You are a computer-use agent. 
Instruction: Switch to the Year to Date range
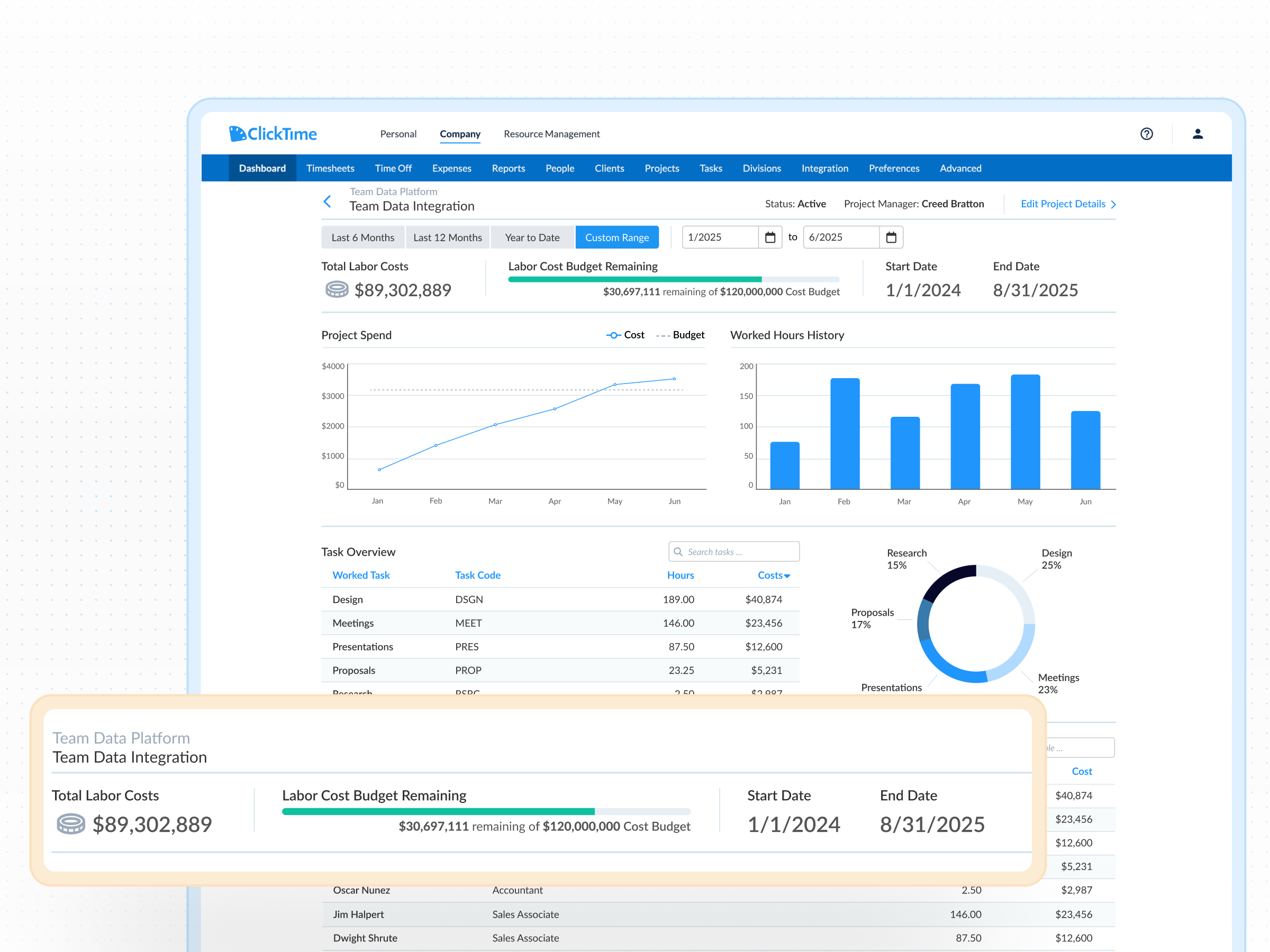pyautogui.click(x=532, y=237)
